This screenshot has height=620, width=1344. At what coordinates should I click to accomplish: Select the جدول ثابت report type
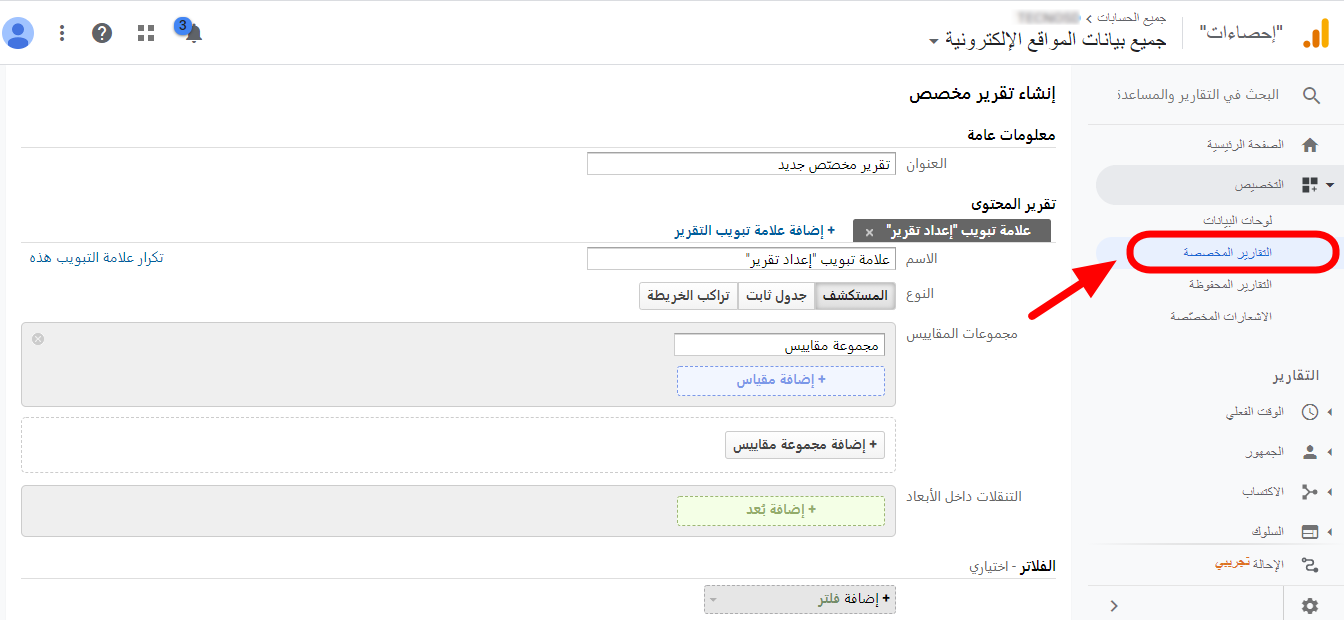click(x=776, y=296)
